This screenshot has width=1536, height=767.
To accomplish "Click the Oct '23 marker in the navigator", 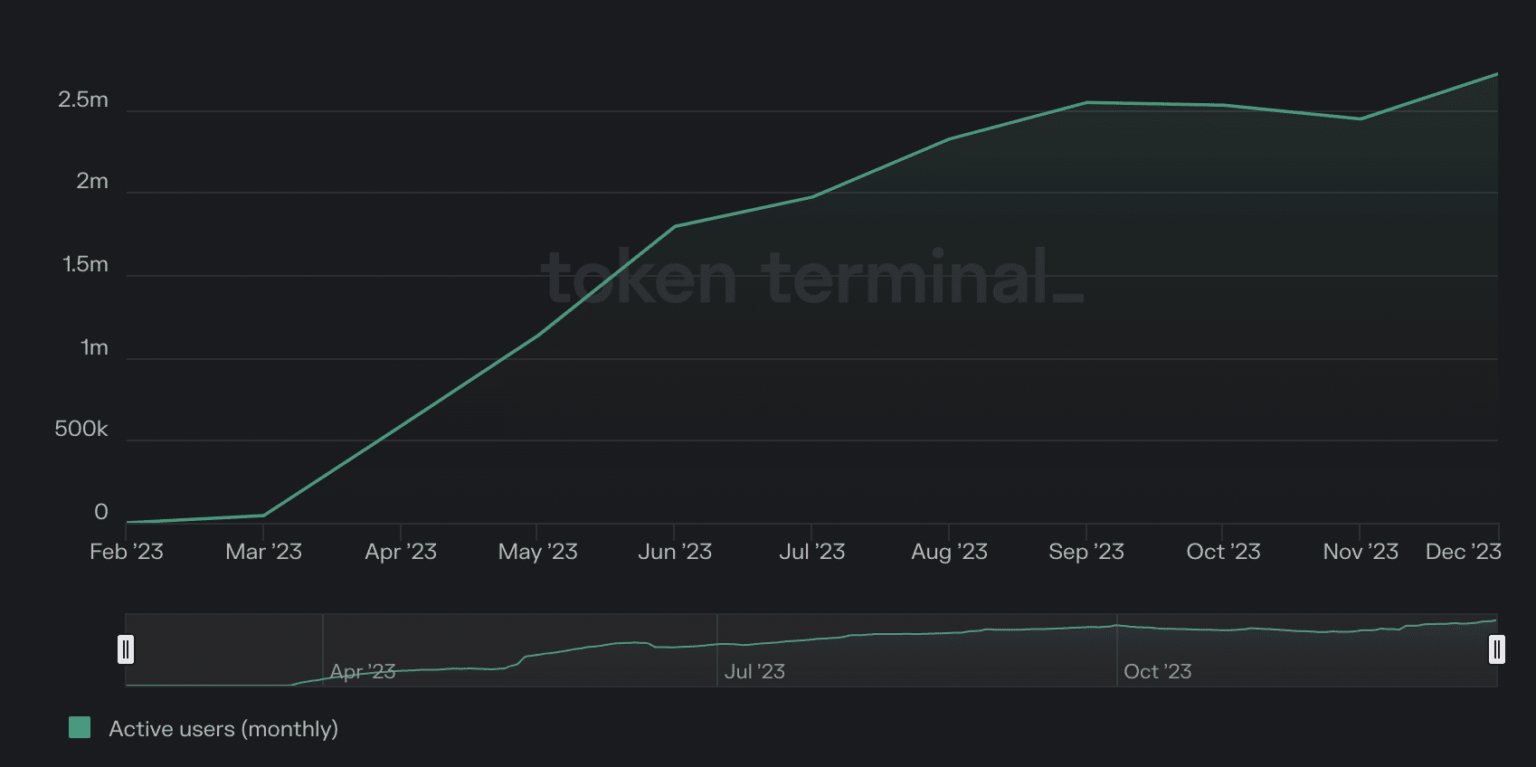I will click(1157, 672).
